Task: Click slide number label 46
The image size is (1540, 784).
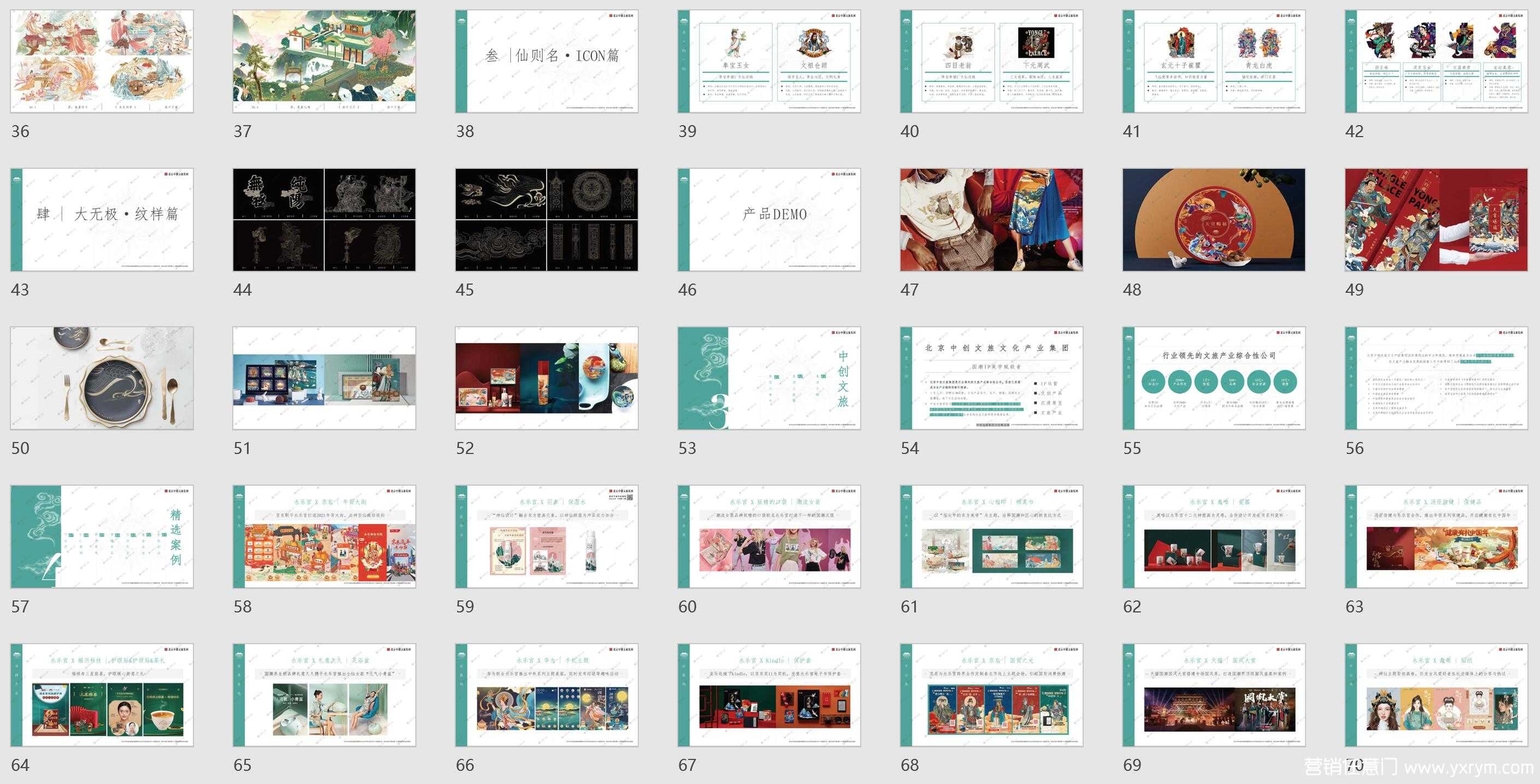Action: tap(687, 290)
